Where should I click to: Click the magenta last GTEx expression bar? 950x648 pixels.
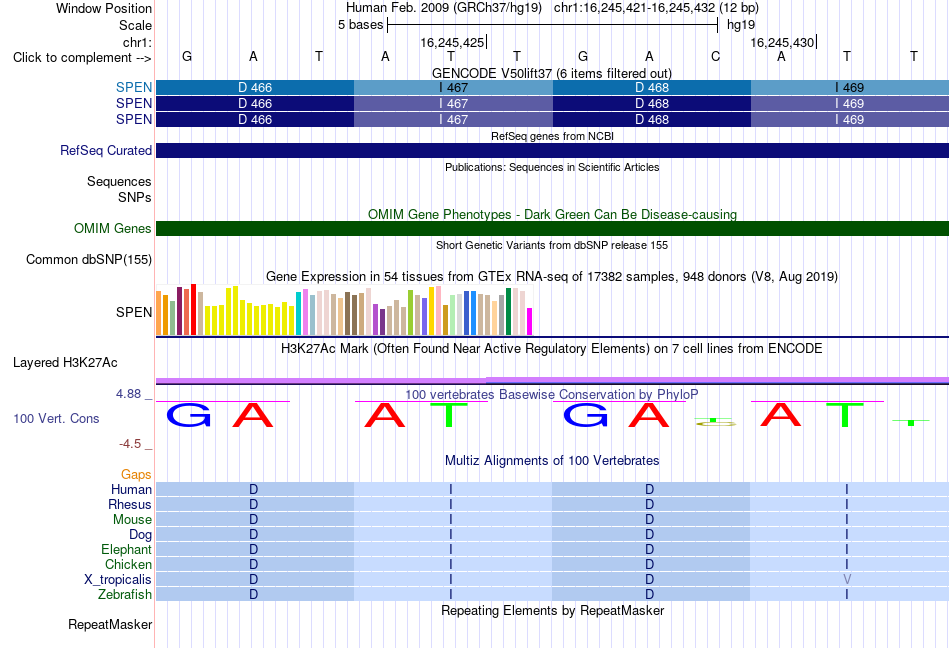coord(530,322)
